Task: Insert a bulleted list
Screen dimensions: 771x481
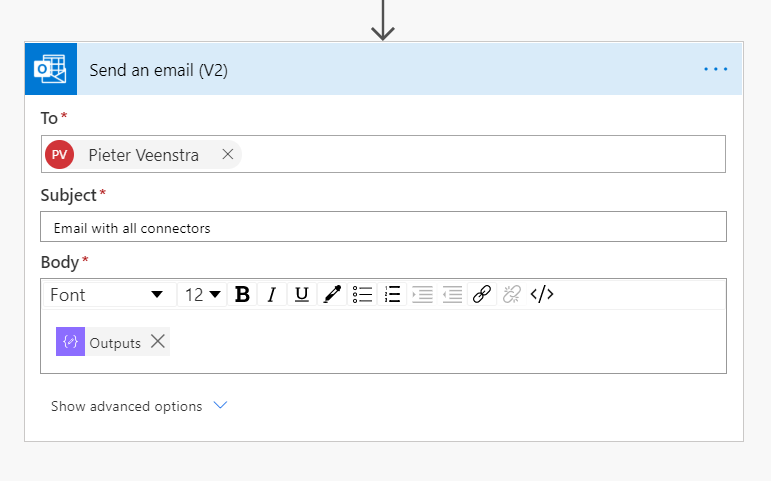Action: coord(362,295)
